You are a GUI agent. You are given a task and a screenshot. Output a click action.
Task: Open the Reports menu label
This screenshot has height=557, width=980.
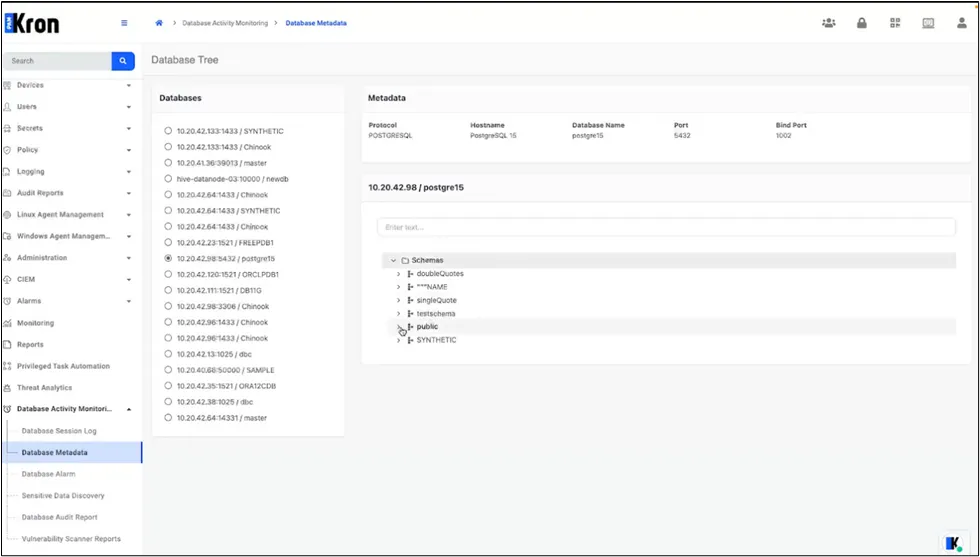coord(30,344)
